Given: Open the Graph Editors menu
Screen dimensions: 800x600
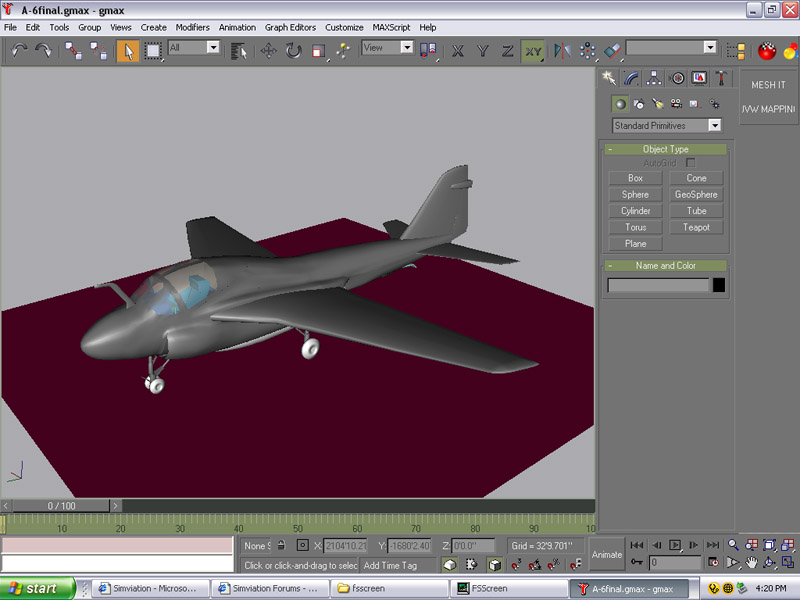Looking at the screenshot, I should coord(290,27).
